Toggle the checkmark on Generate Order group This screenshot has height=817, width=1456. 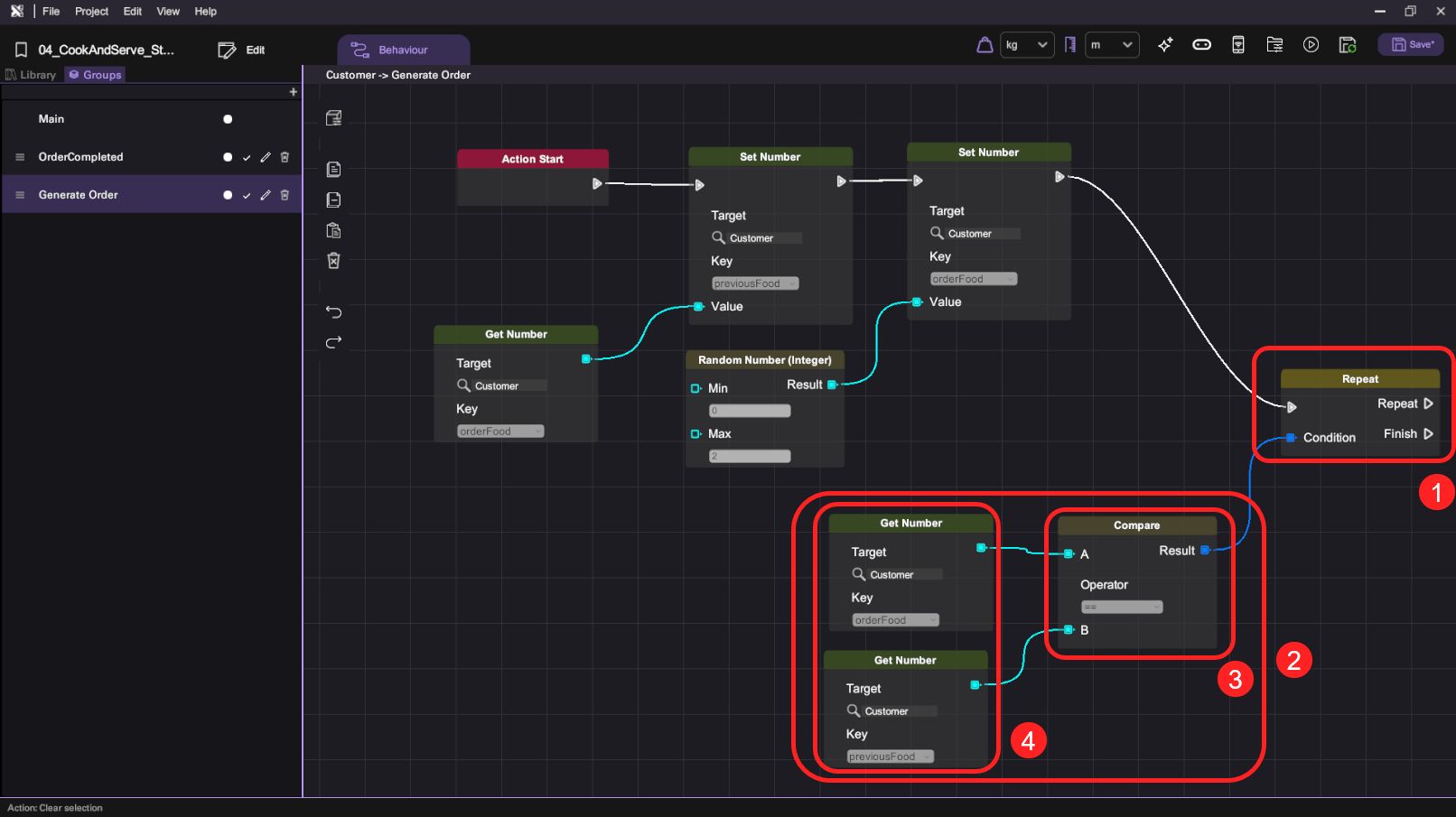tap(247, 196)
